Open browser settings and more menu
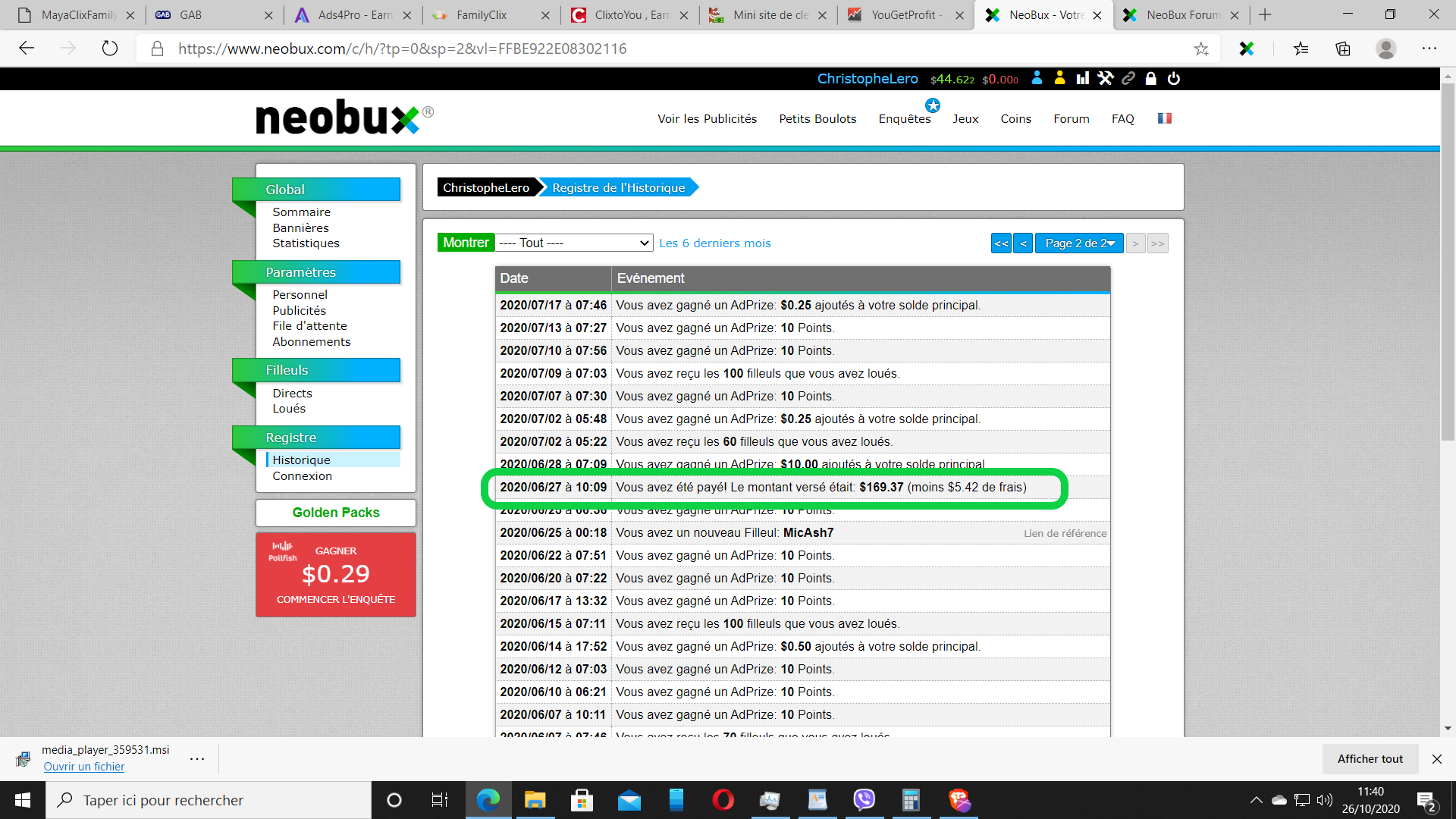The image size is (1456, 819). [x=1429, y=49]
